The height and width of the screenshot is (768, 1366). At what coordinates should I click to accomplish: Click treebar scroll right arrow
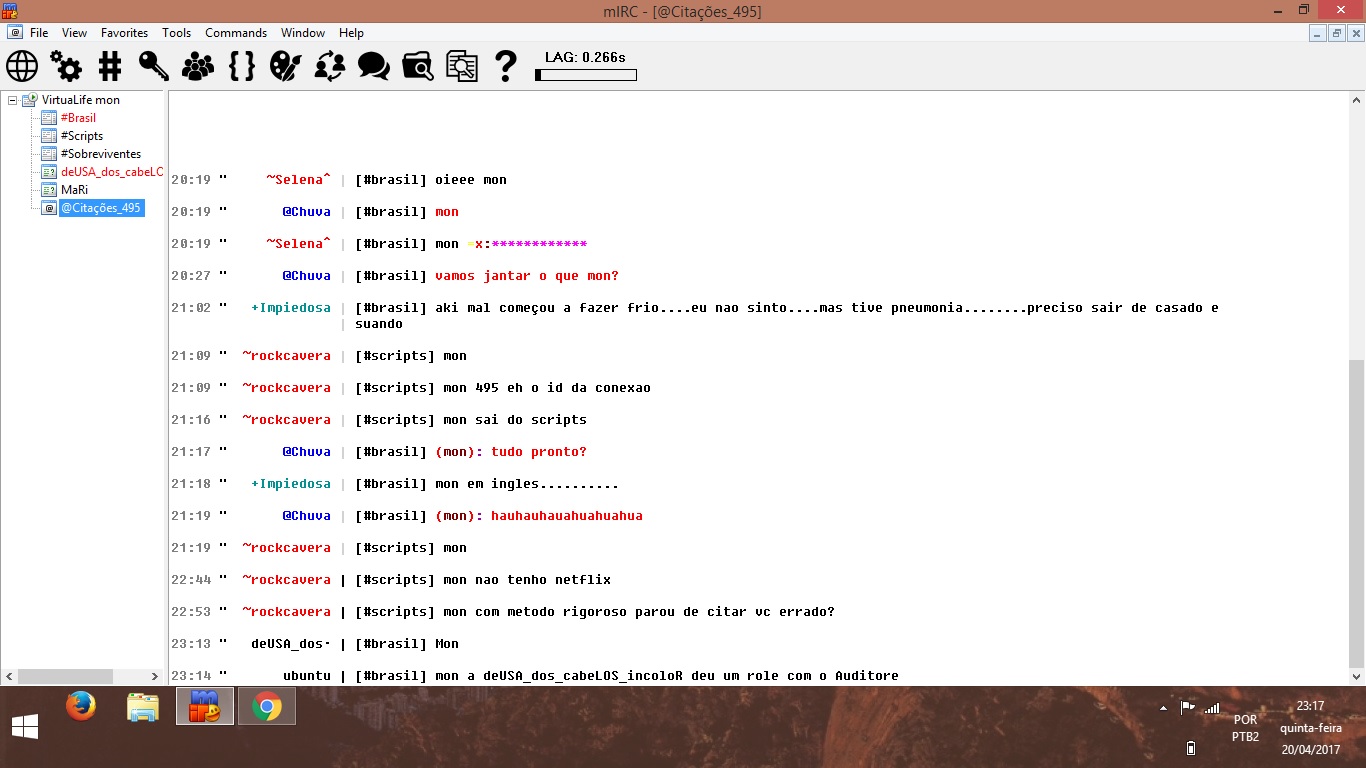pos(155,676)
